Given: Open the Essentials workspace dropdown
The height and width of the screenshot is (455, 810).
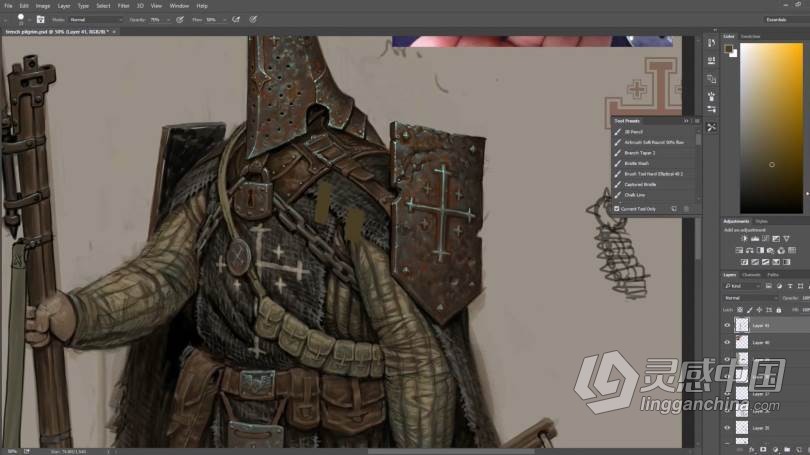Looking at the screenshot, I should (786, 20).
